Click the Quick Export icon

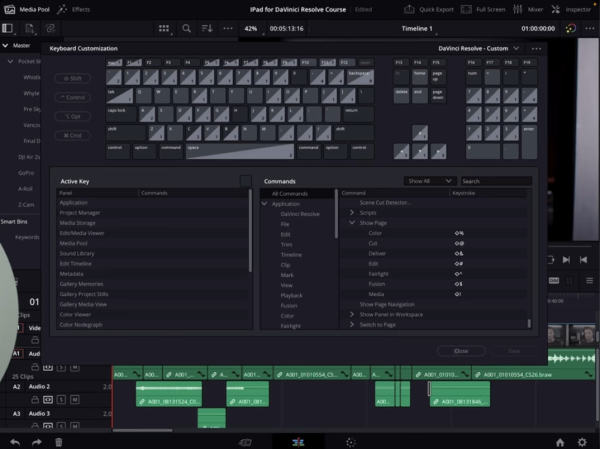coord(409,10)
